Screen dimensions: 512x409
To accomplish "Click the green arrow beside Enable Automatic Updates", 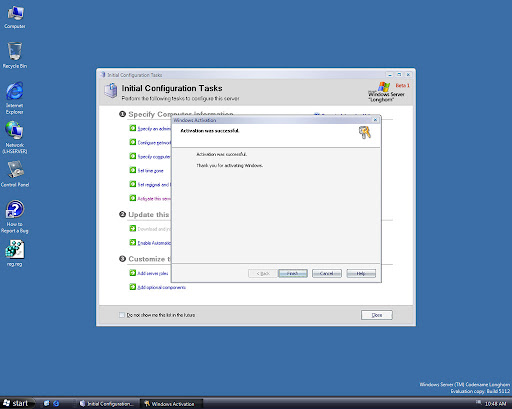I will click(133, 242).
